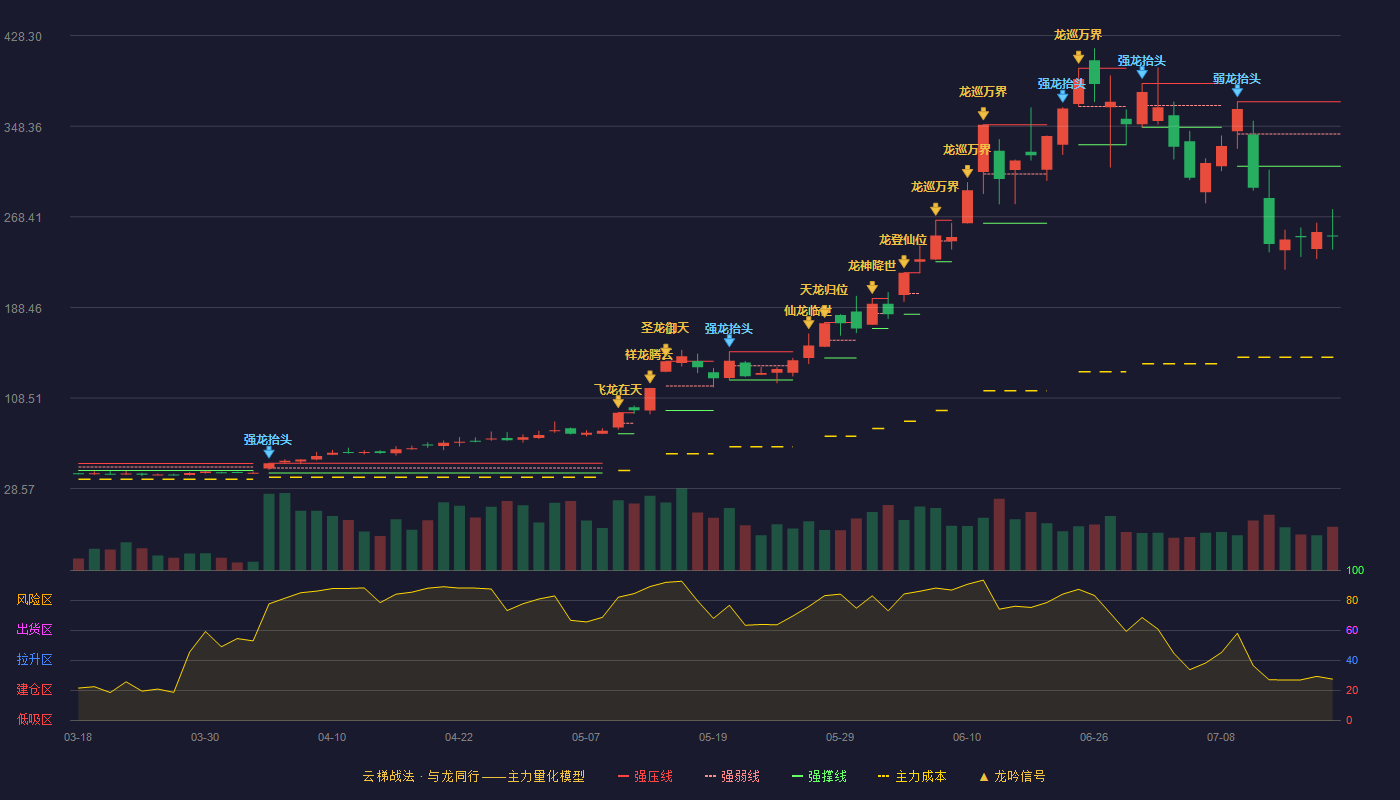Click the 天龙归位 yellow arrow
This screenshot has width=1400, height=800.
824,312
